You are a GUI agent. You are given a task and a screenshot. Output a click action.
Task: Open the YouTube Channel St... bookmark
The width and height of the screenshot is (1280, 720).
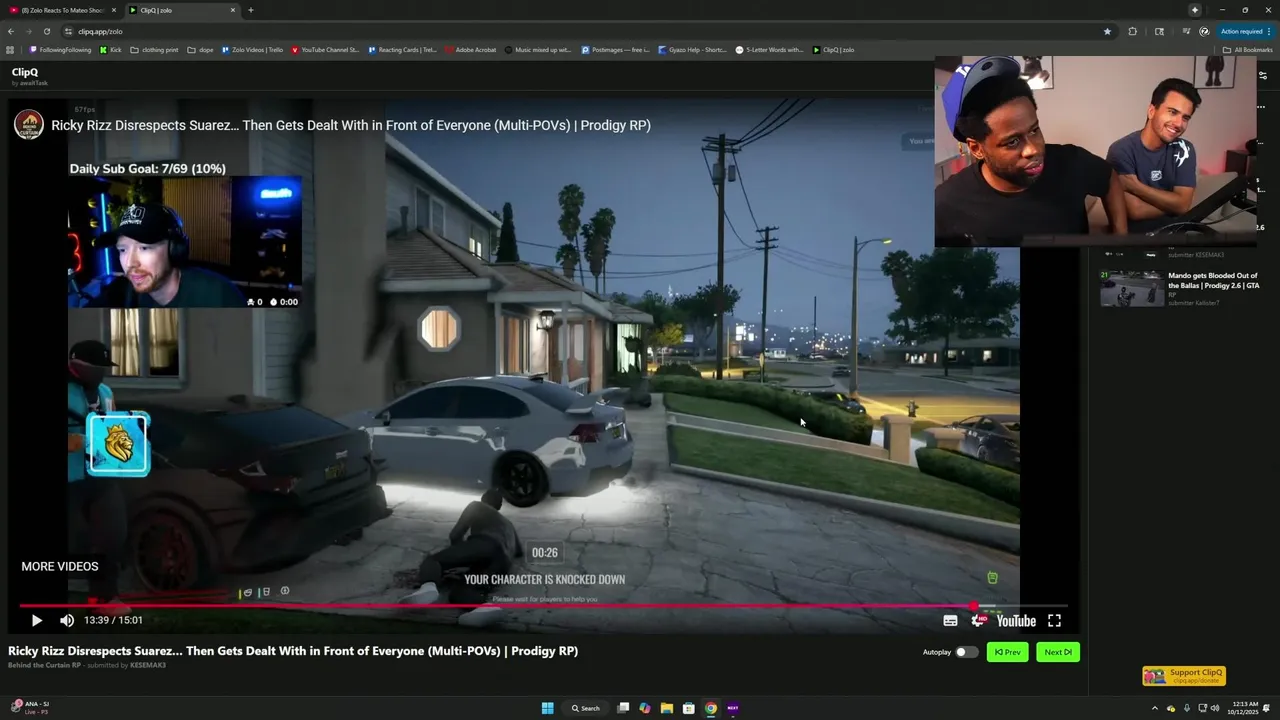point(325,50)
